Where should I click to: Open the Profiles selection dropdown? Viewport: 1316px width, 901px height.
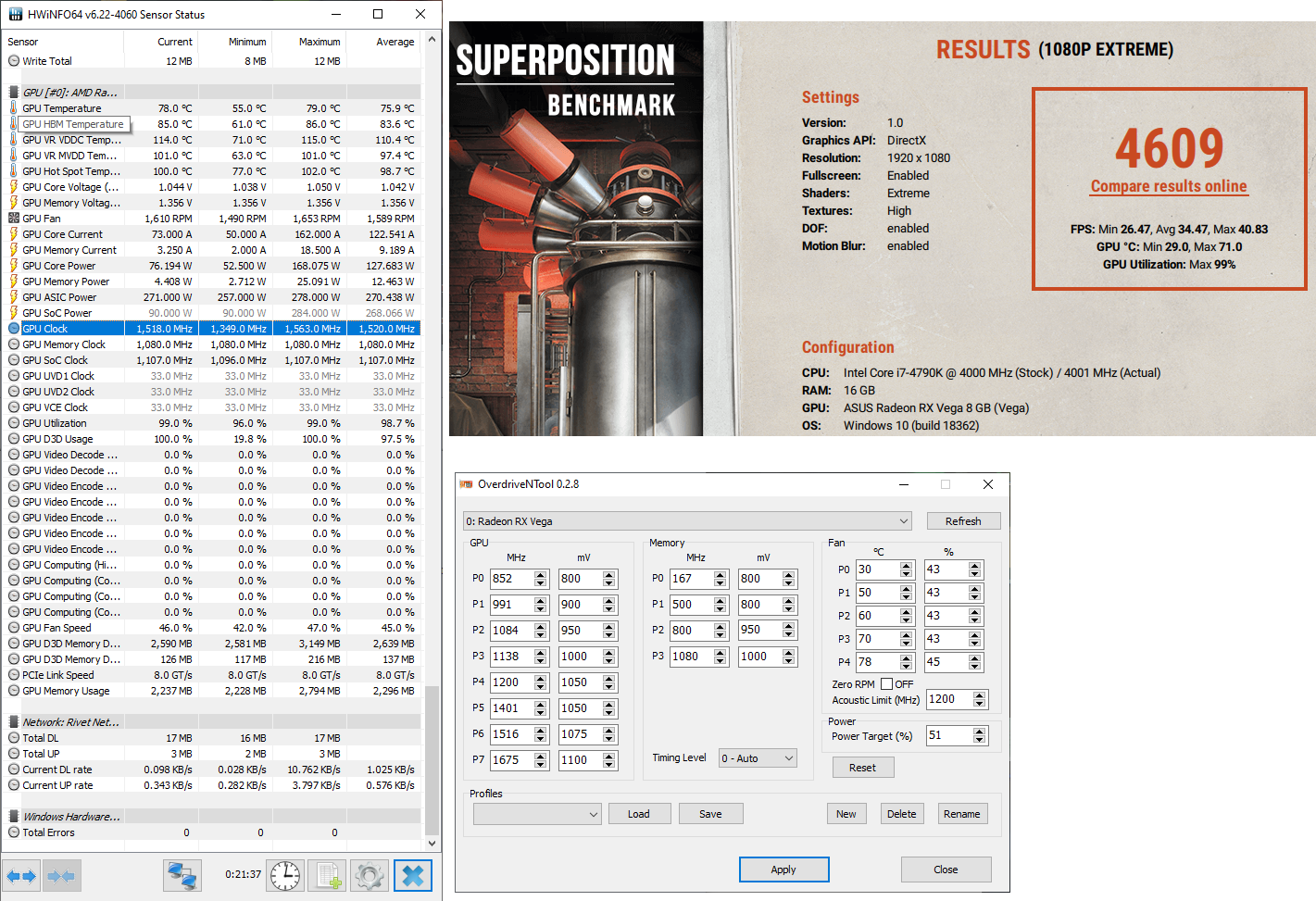click(x=537, y=814)
